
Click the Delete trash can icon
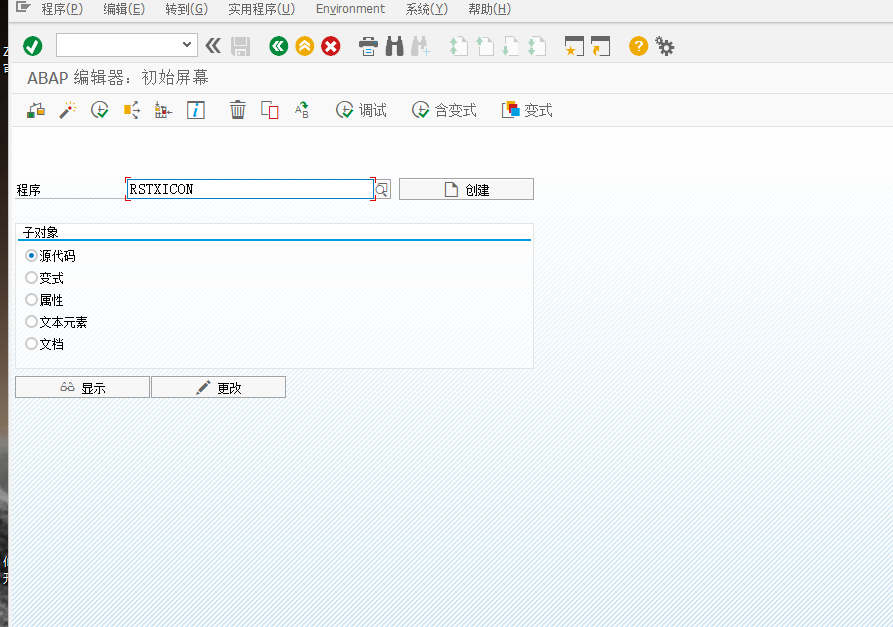(x=237, y=110)
